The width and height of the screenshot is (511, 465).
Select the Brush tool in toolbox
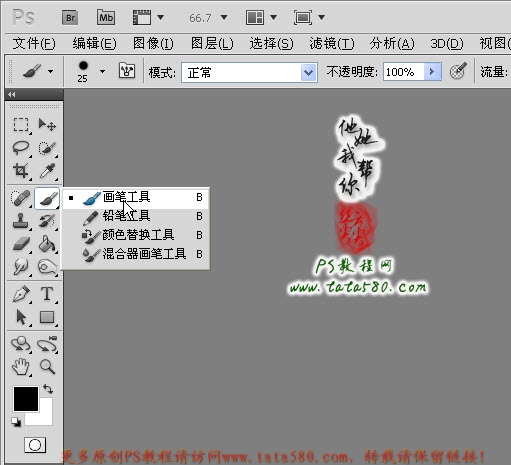pos(47,198)
